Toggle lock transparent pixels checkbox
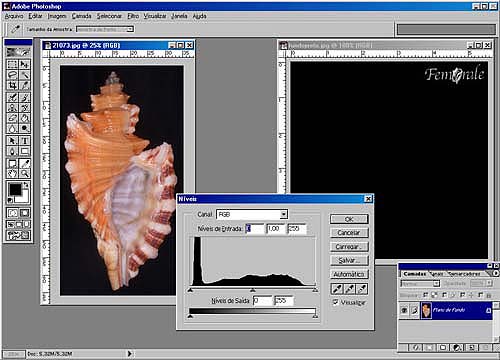The image size is (500, 360). point(425,295)
